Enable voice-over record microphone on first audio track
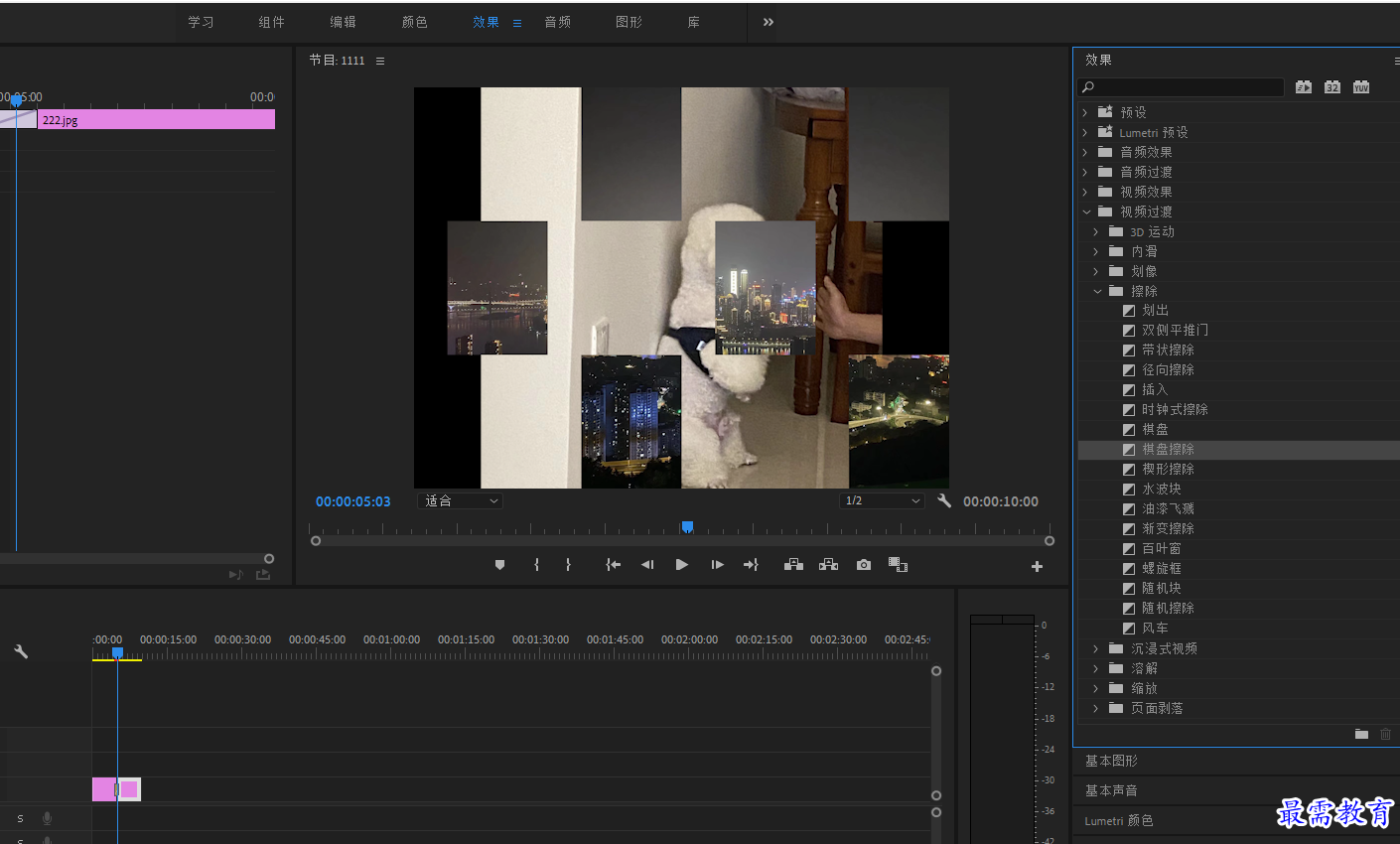Viewport: 1400px width, 844px height. tap(47, 818)
